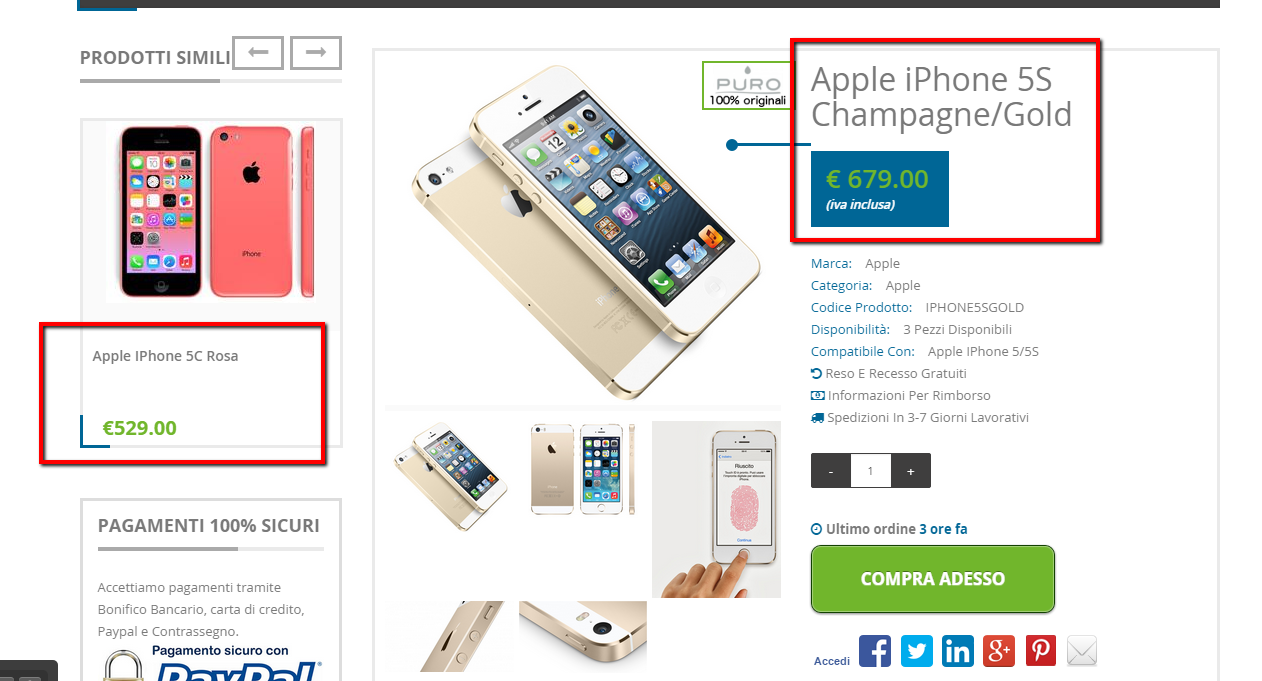The image size is (1262, 681).
Task: Share via the Google Plus icon
Action: point(999,651)
